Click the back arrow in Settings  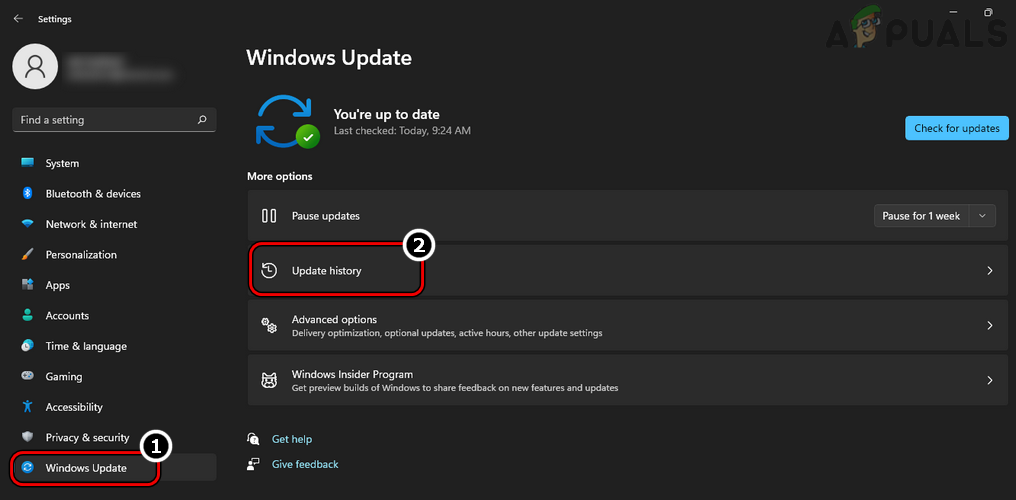point(18,18)
